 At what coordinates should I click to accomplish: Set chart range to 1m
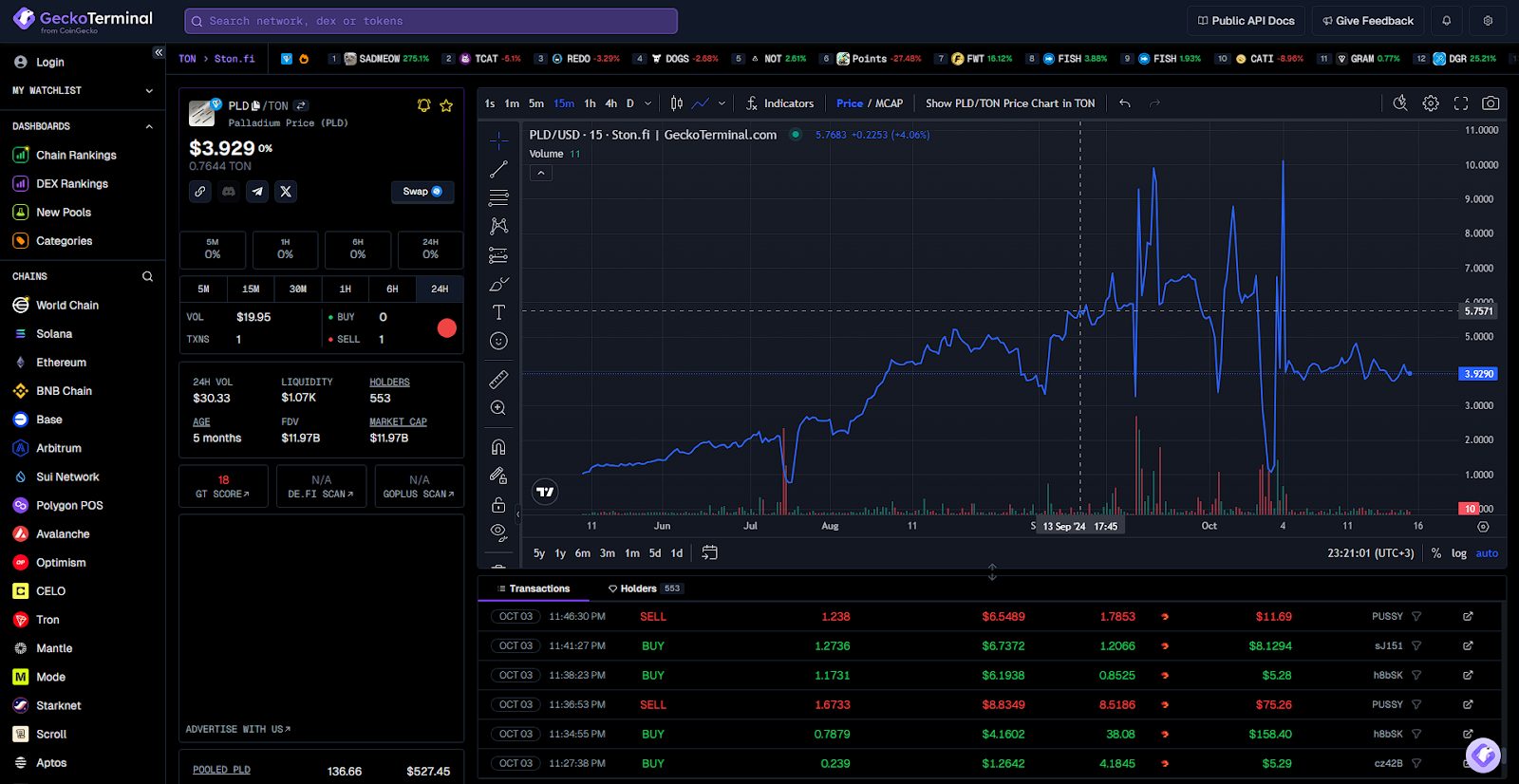(x=632, y=553)
